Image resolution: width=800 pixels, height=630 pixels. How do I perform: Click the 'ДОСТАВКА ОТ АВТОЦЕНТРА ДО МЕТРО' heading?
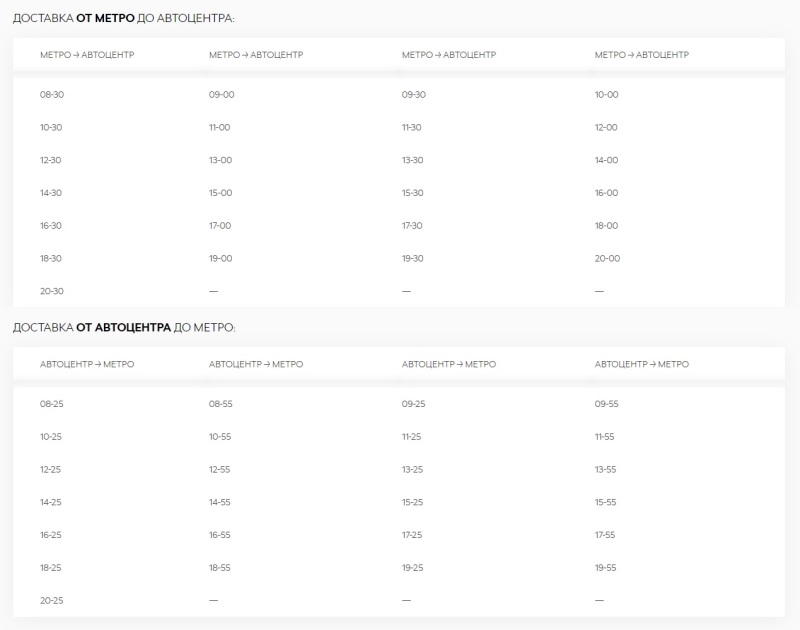pyautogui.click(x=124, y=328)
